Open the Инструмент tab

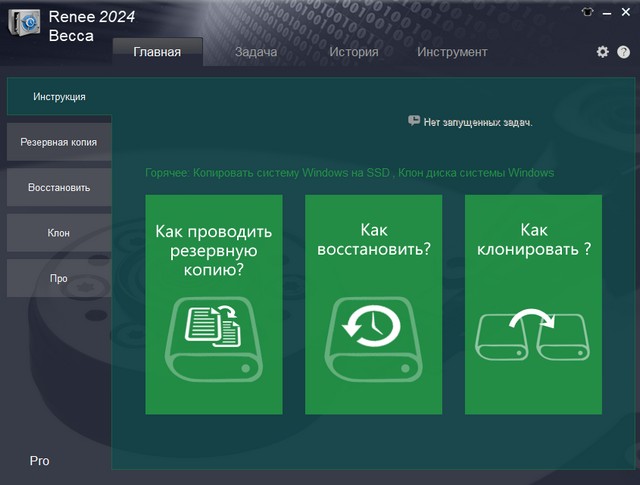pos(452,52)
